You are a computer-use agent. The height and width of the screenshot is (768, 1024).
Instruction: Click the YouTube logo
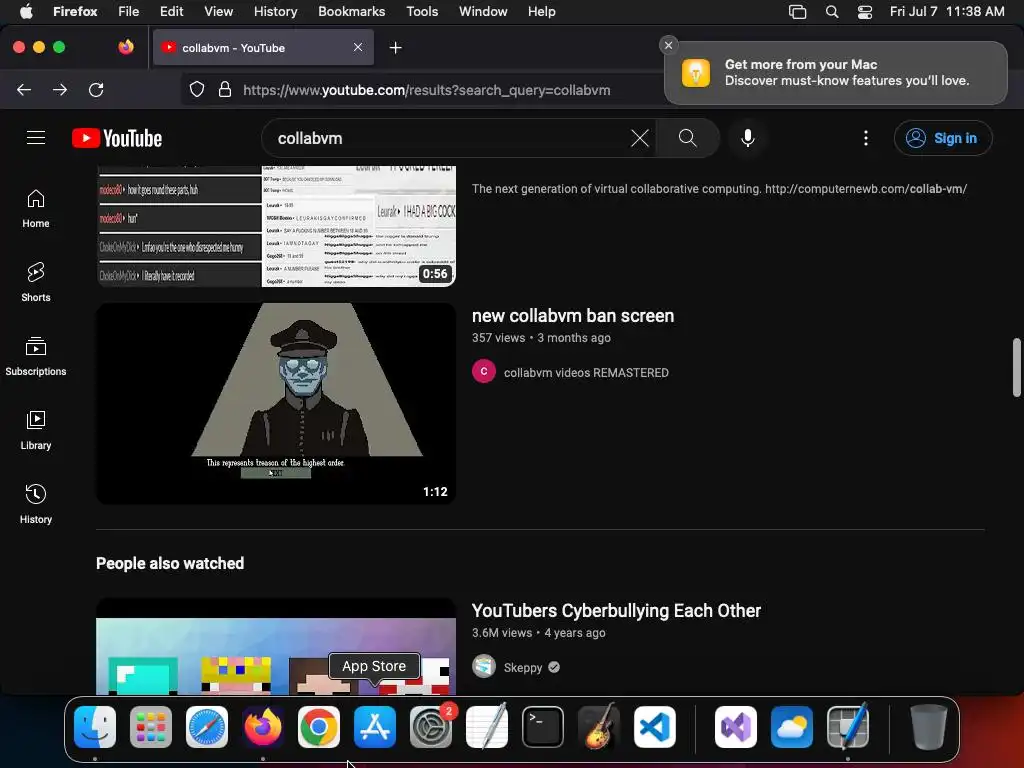tap(117, 138)
